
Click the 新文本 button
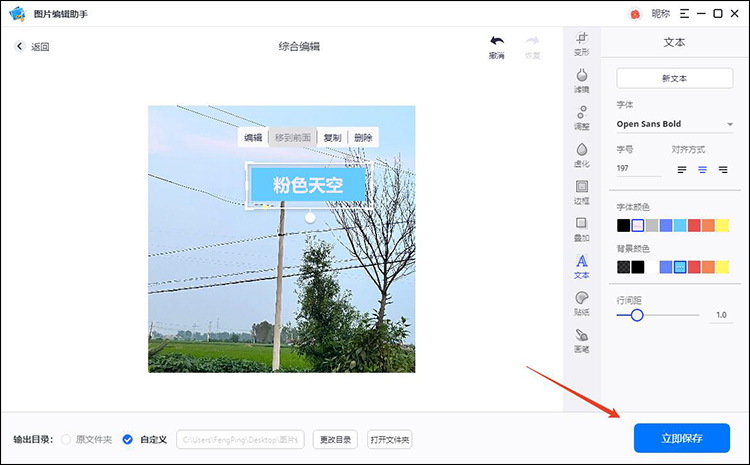[675, 78]
